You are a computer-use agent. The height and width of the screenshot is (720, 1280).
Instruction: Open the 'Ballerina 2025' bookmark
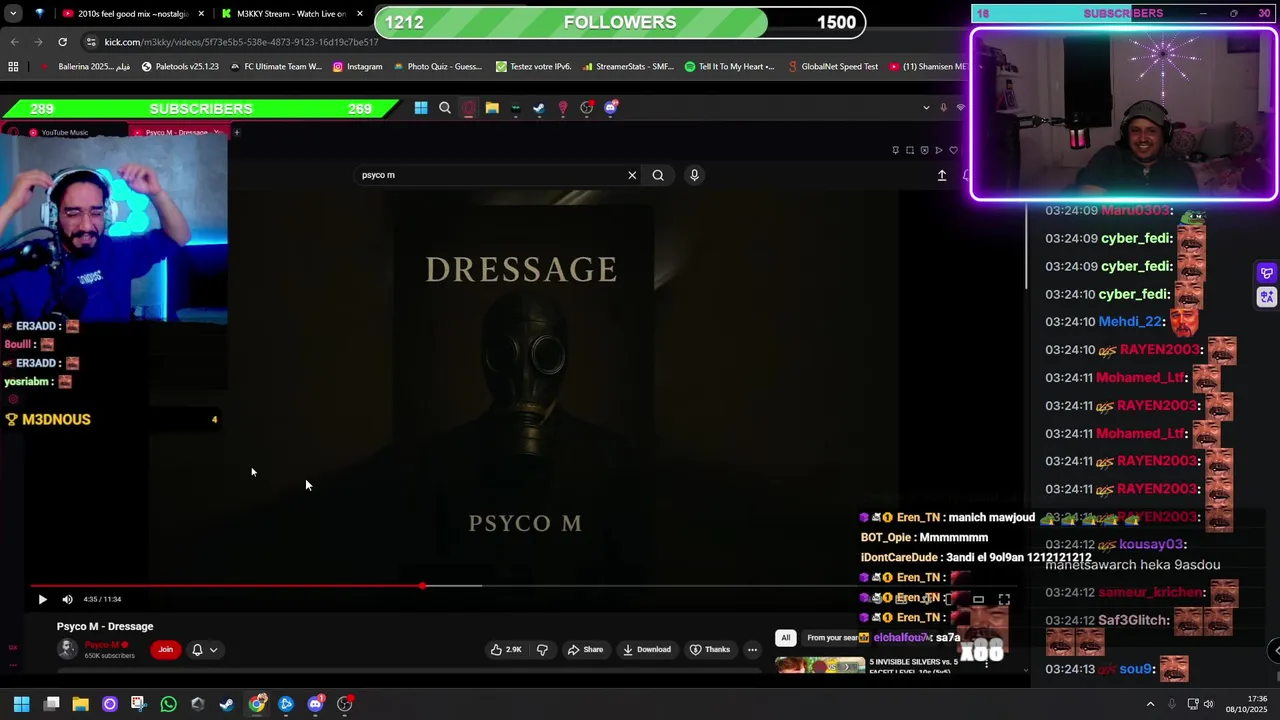click(86, 67)
